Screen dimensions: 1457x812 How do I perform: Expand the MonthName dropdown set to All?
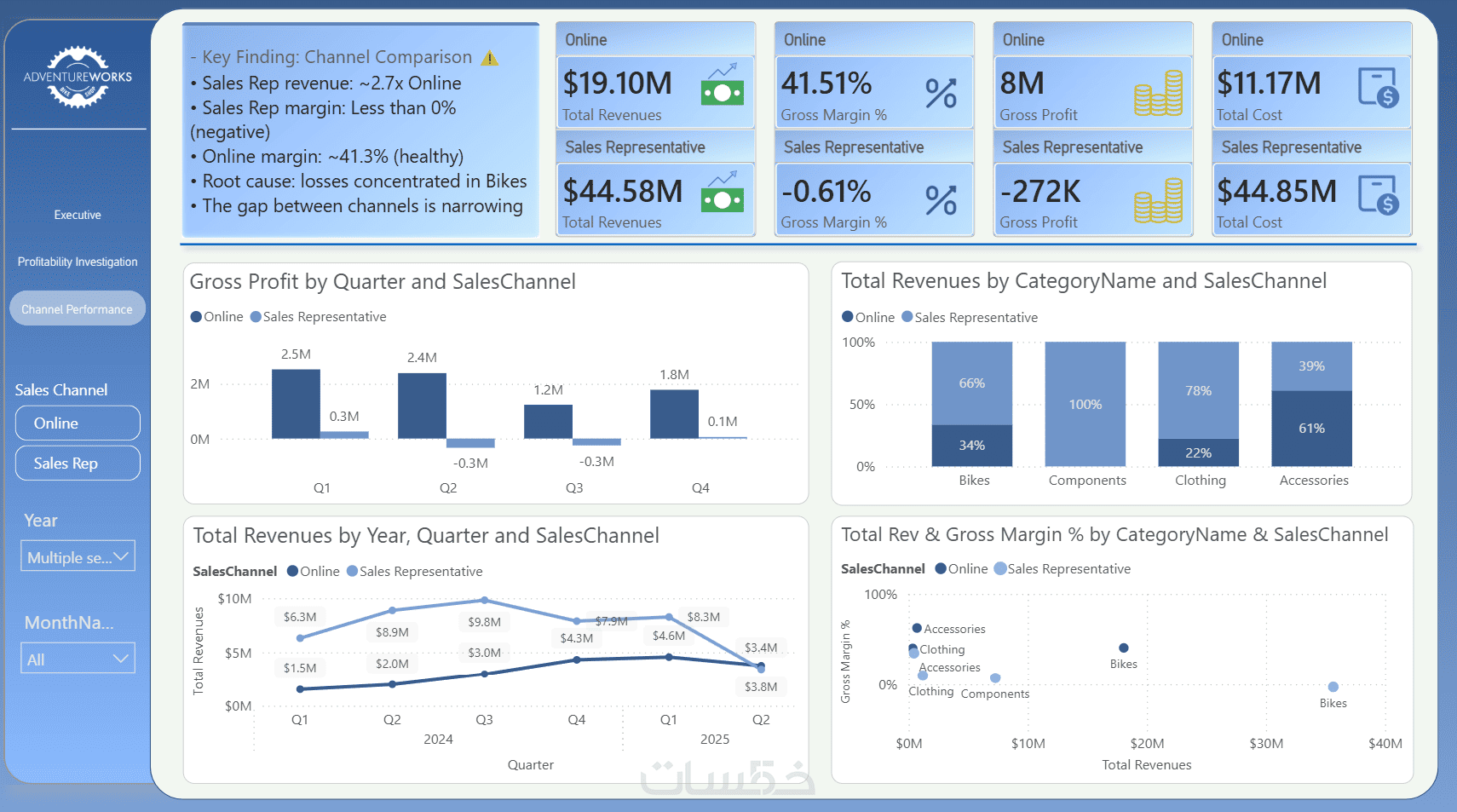tap(78, 658)
